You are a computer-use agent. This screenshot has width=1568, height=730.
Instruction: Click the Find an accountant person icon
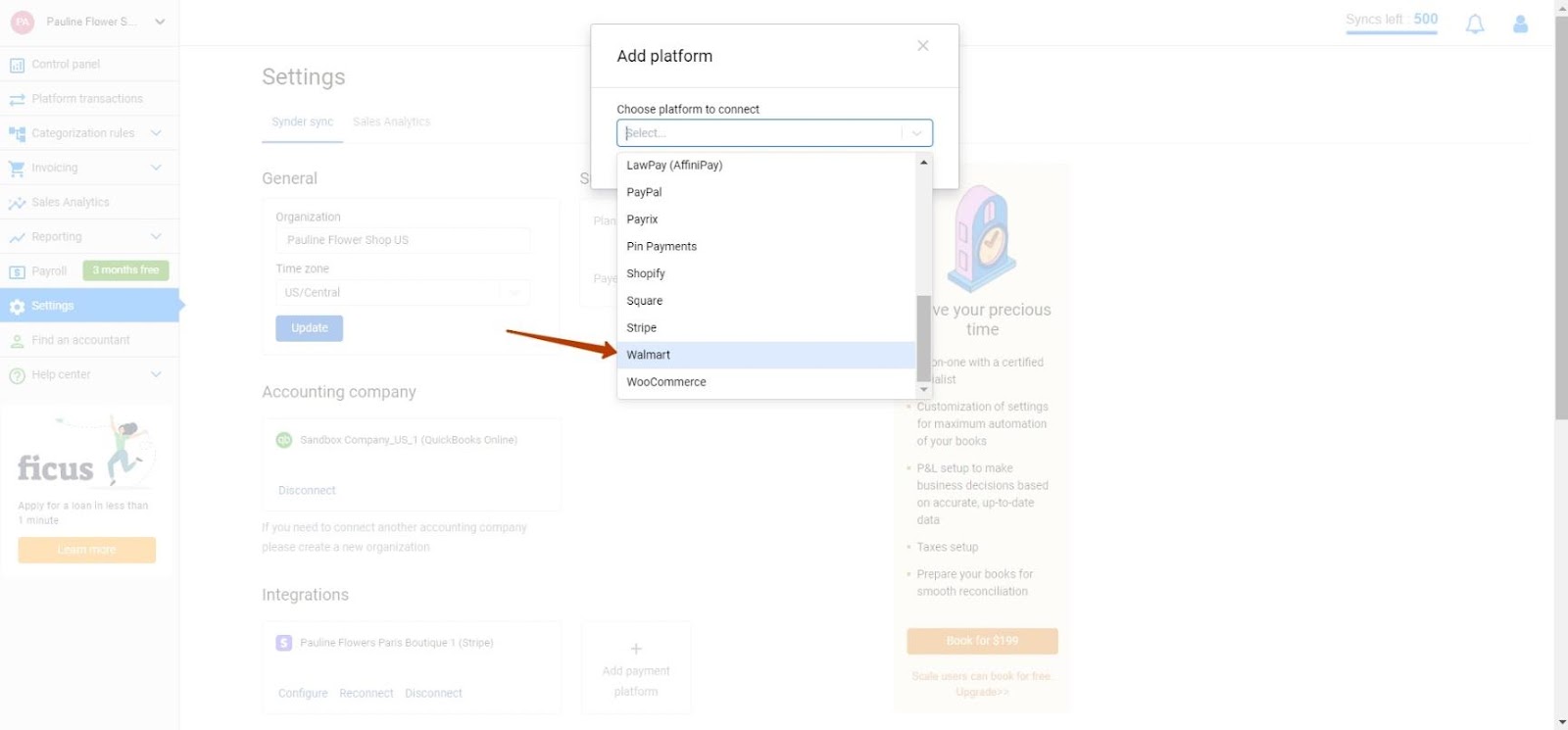click(x=17, y=341)
